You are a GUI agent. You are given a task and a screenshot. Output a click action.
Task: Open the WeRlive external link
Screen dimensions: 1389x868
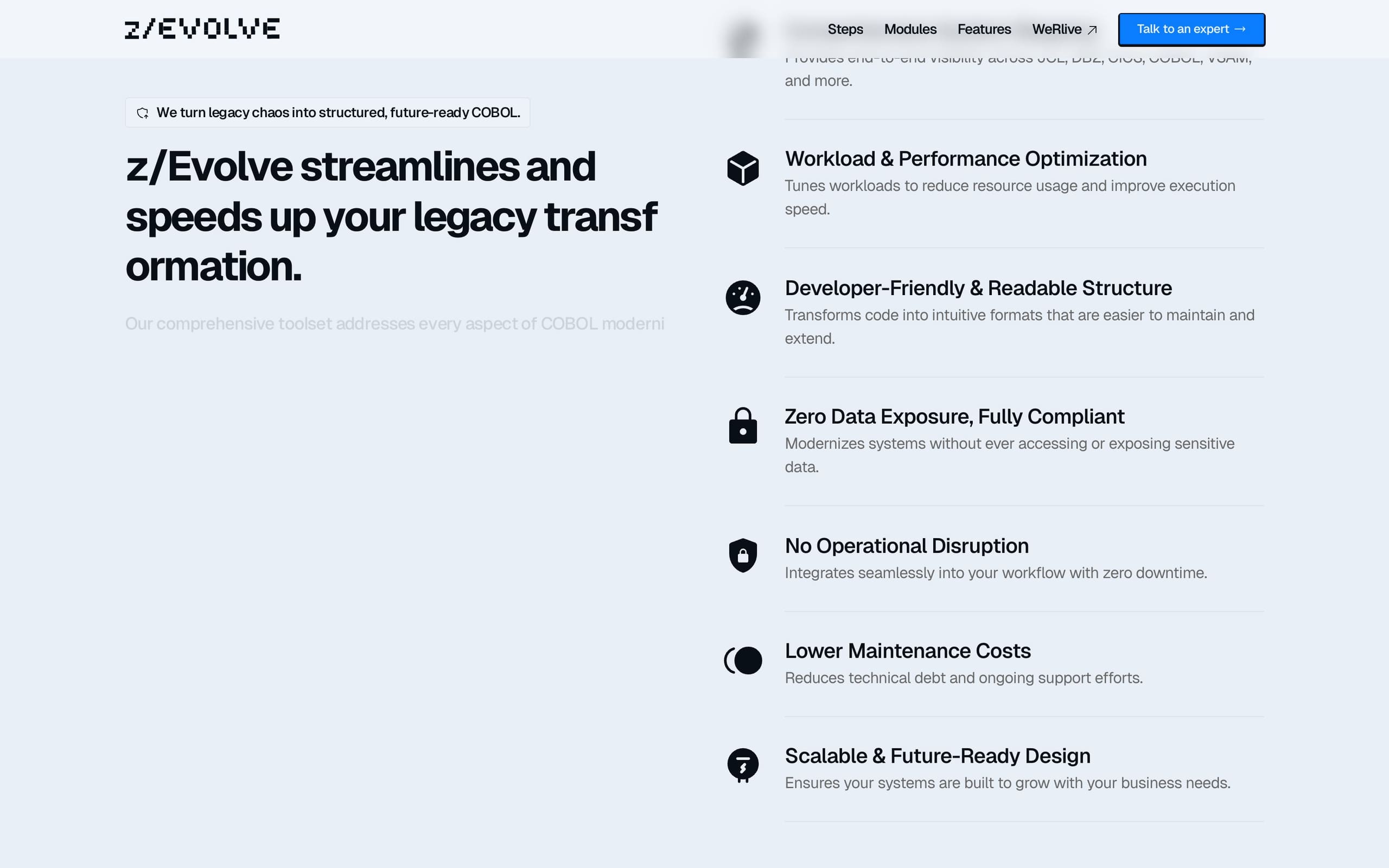pyautogui.click(x=1064, y=29)
